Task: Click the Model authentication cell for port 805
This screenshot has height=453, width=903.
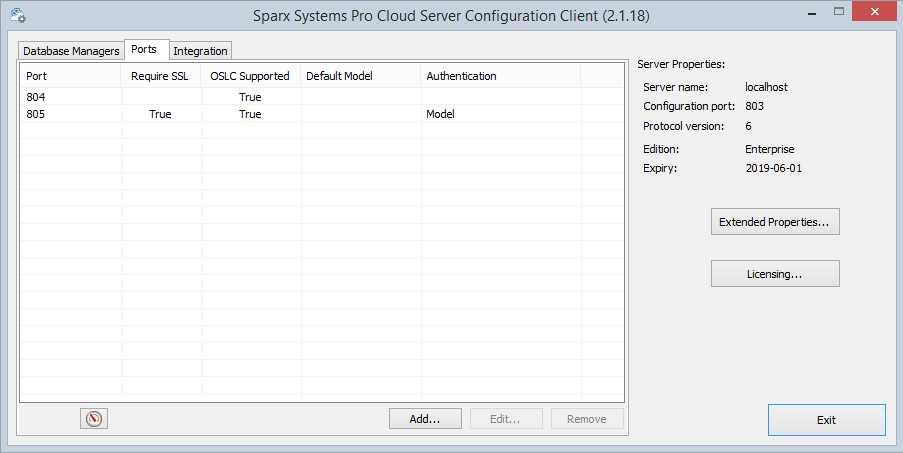Action: pos(441,114)
